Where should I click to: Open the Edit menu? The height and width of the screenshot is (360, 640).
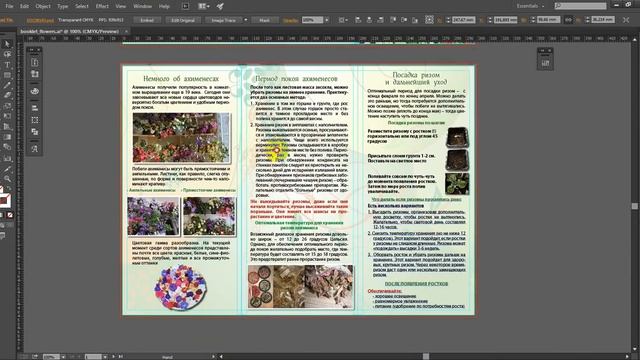click(x=24, y=6)
